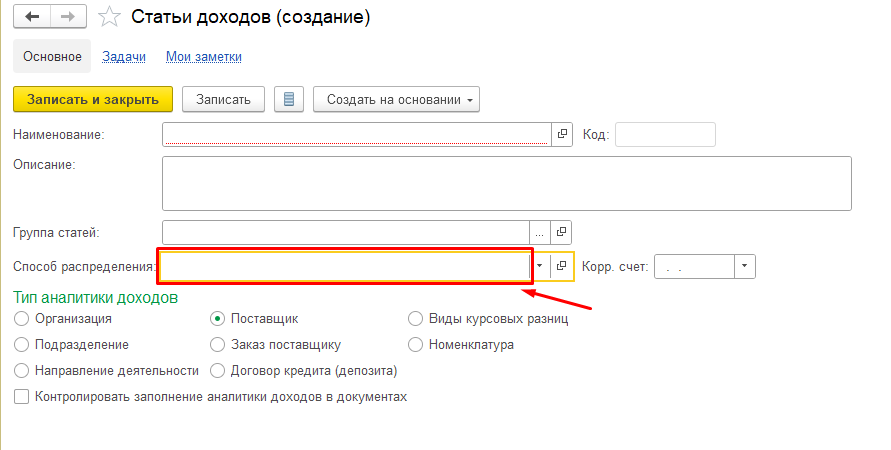The height and width of the screenshot is (450, 891).
Task: Switch to the Основное tab
Action: tap(52, 56)
